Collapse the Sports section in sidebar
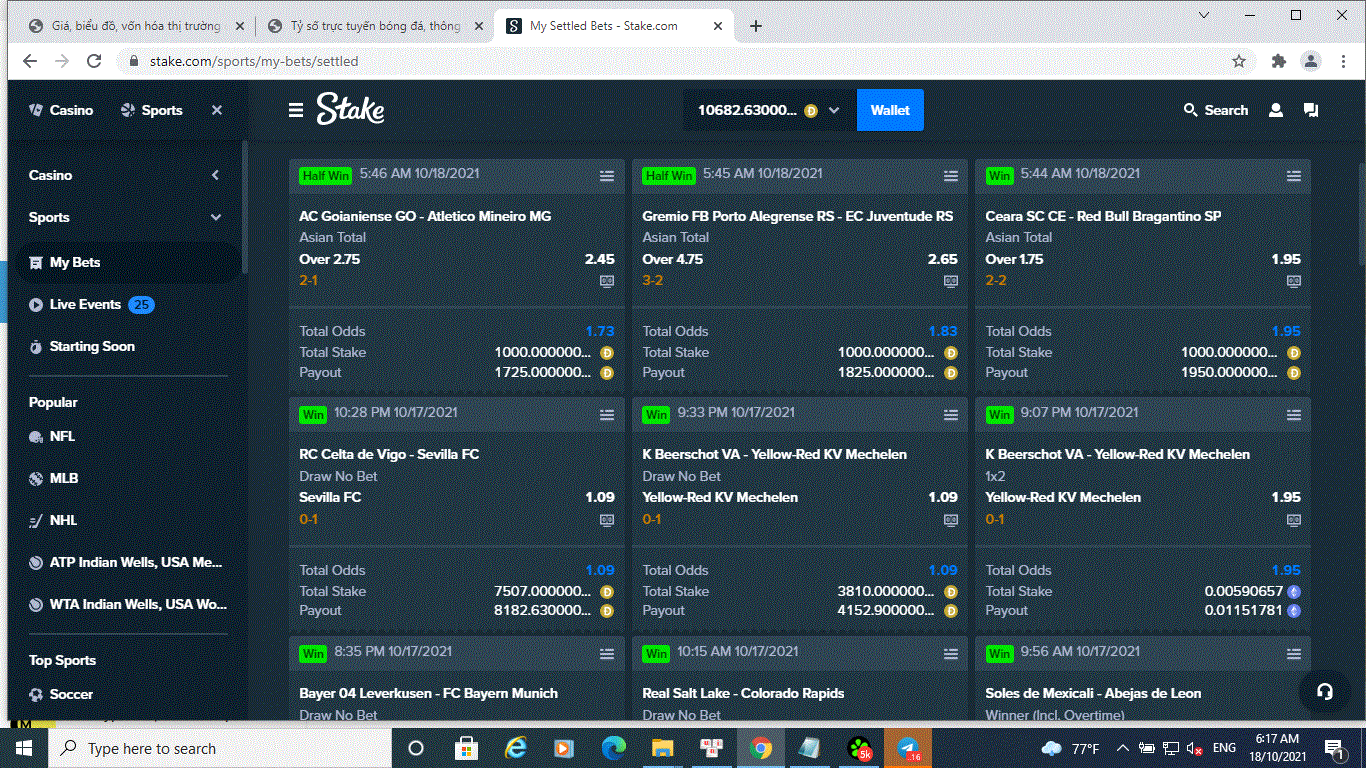Screen dimensions: 1366x768 215,217
